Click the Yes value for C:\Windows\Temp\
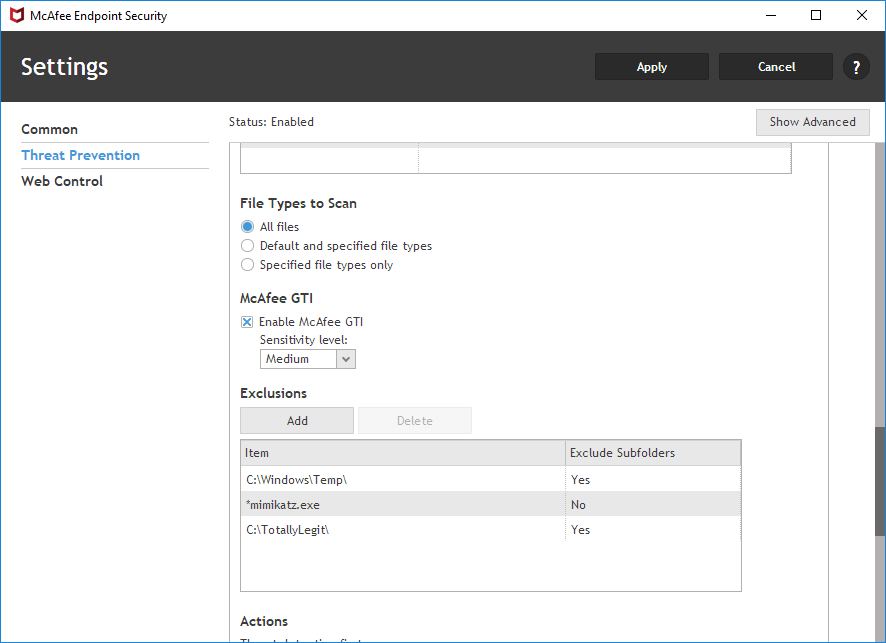This screenshot has width=886, height=643. [x=580, y=480]
